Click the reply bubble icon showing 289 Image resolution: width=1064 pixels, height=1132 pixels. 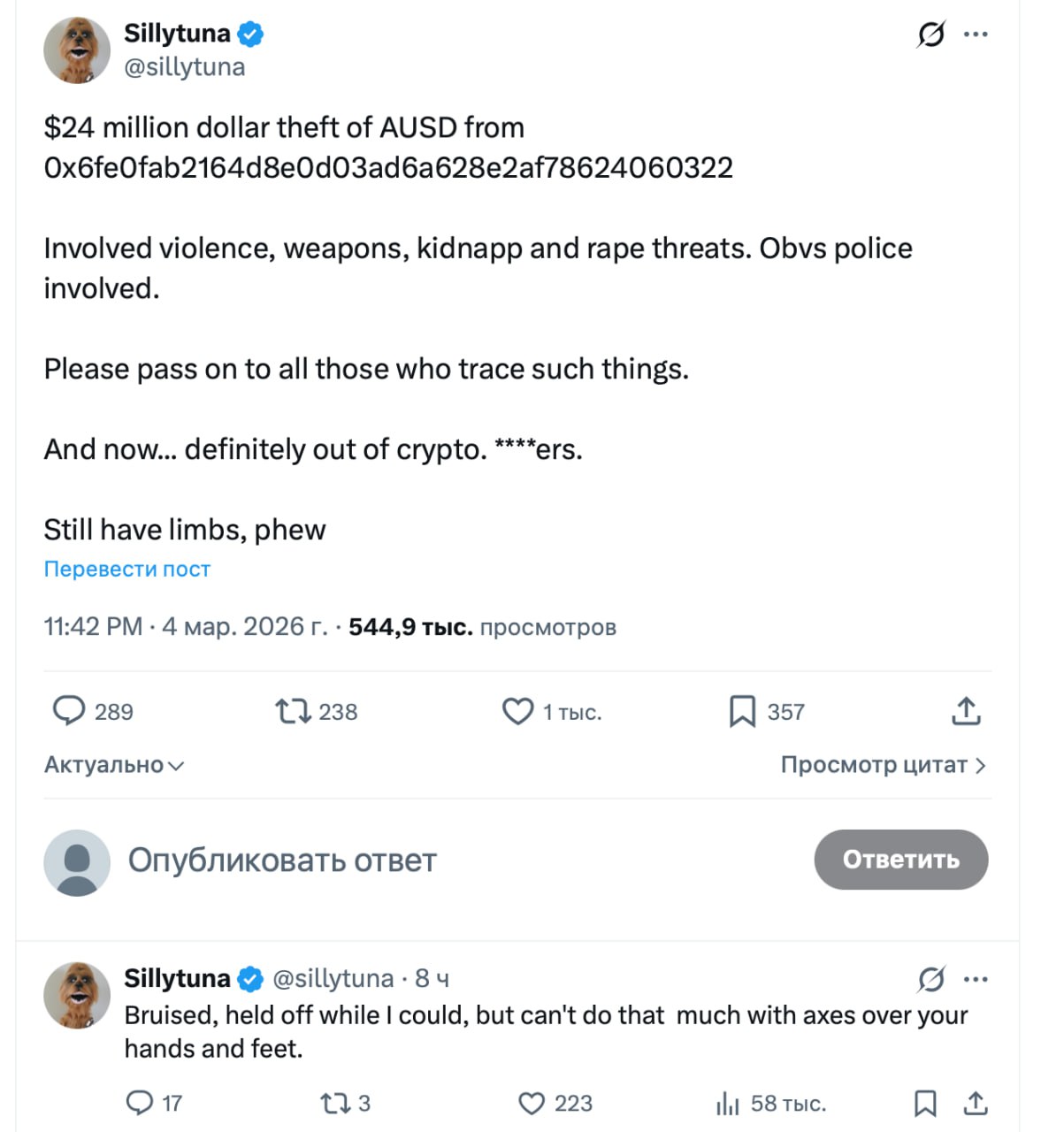point(69,711)
